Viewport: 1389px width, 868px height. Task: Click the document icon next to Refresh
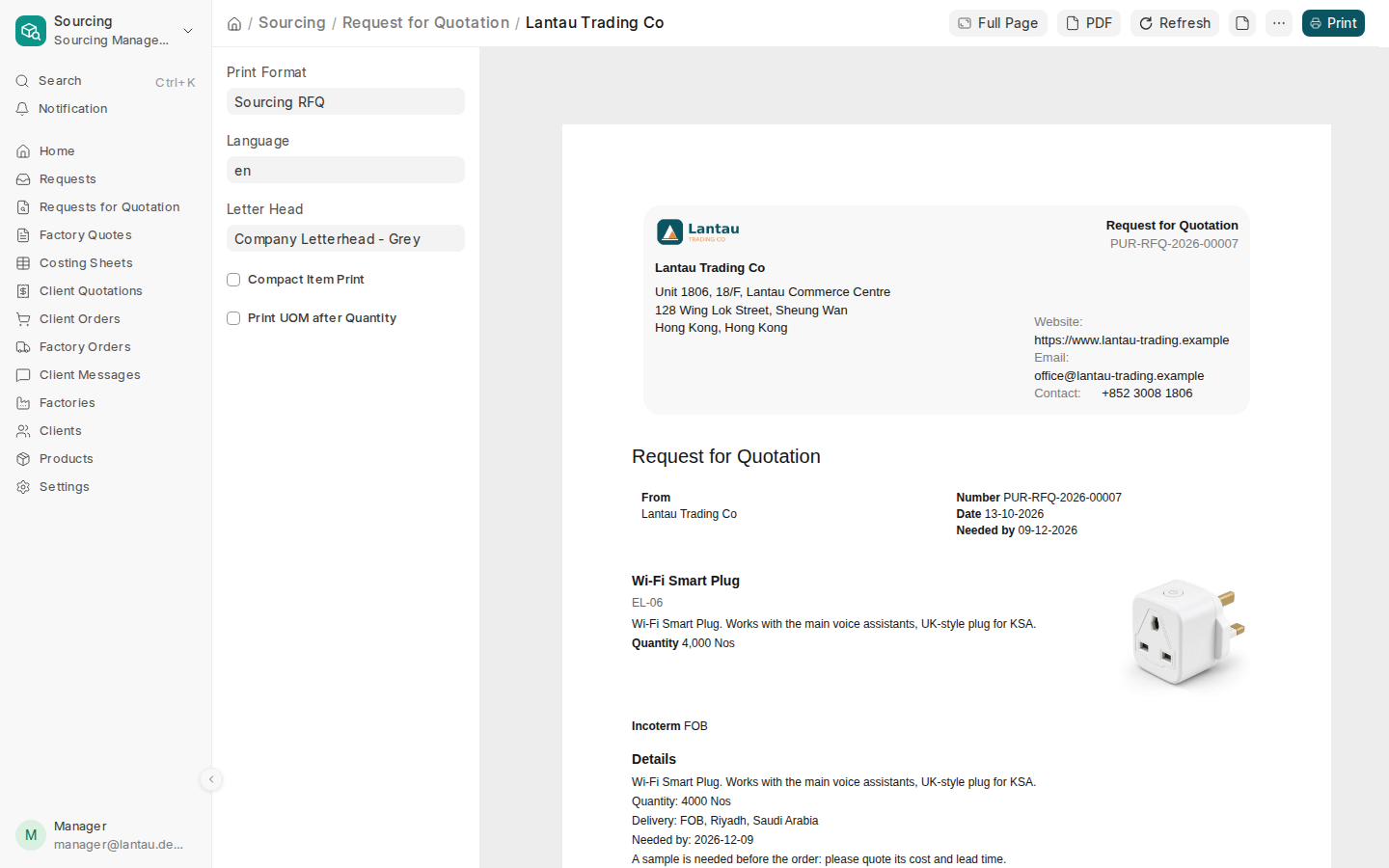pyautogui.click(x=1242, y=23)
